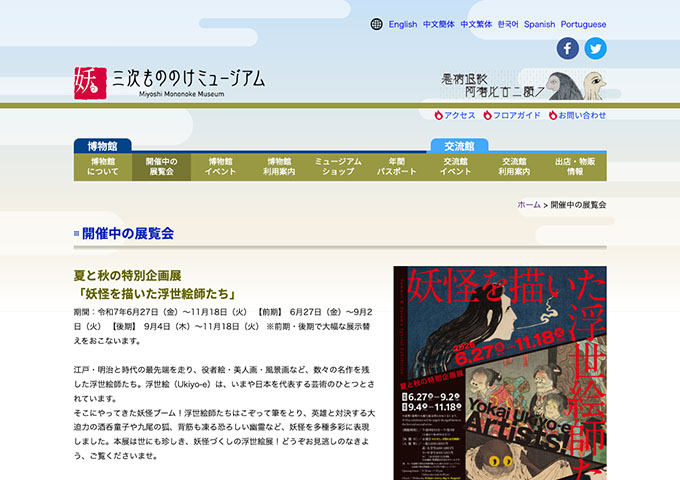Click 開催中の展覧会 breadcrumb text
Screen dimensions: 680x480
[x=578, y=205]
